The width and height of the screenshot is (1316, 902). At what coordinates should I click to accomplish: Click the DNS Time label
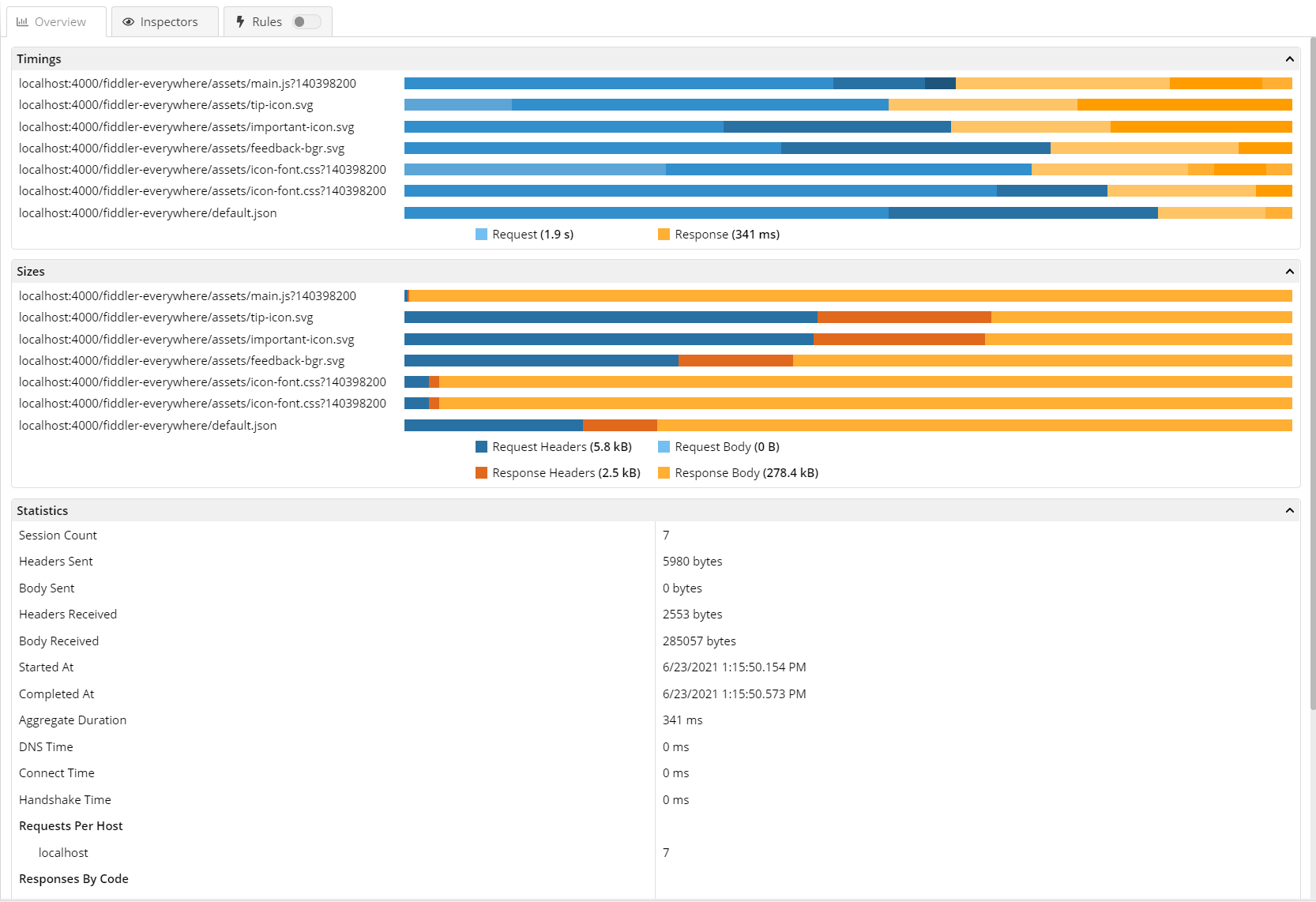46,747
